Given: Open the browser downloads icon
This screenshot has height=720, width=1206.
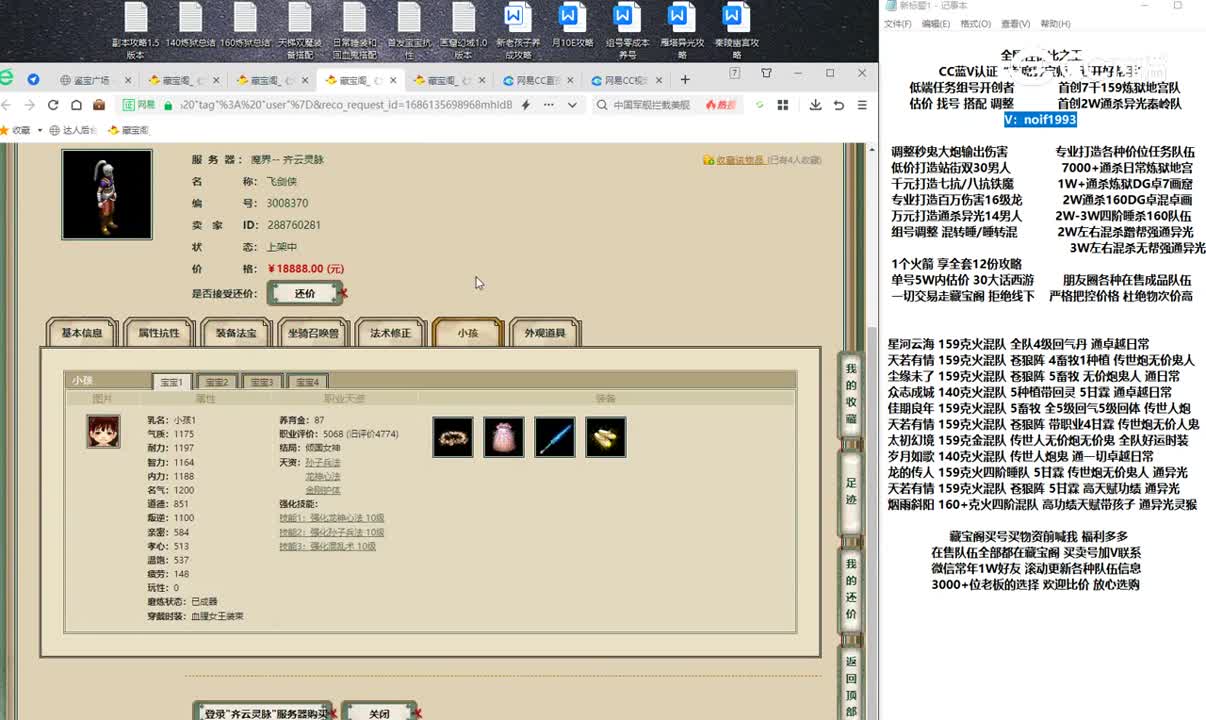Looking at the screenshot, I should (815, 105).
